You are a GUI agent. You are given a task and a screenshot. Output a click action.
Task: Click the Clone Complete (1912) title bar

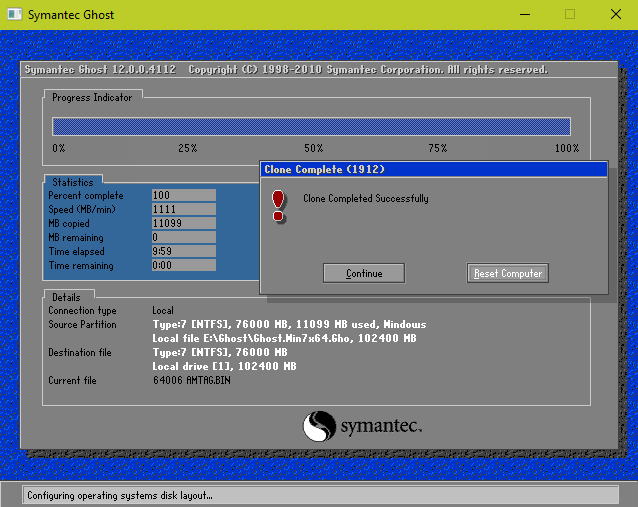click(x=434, y=169)
